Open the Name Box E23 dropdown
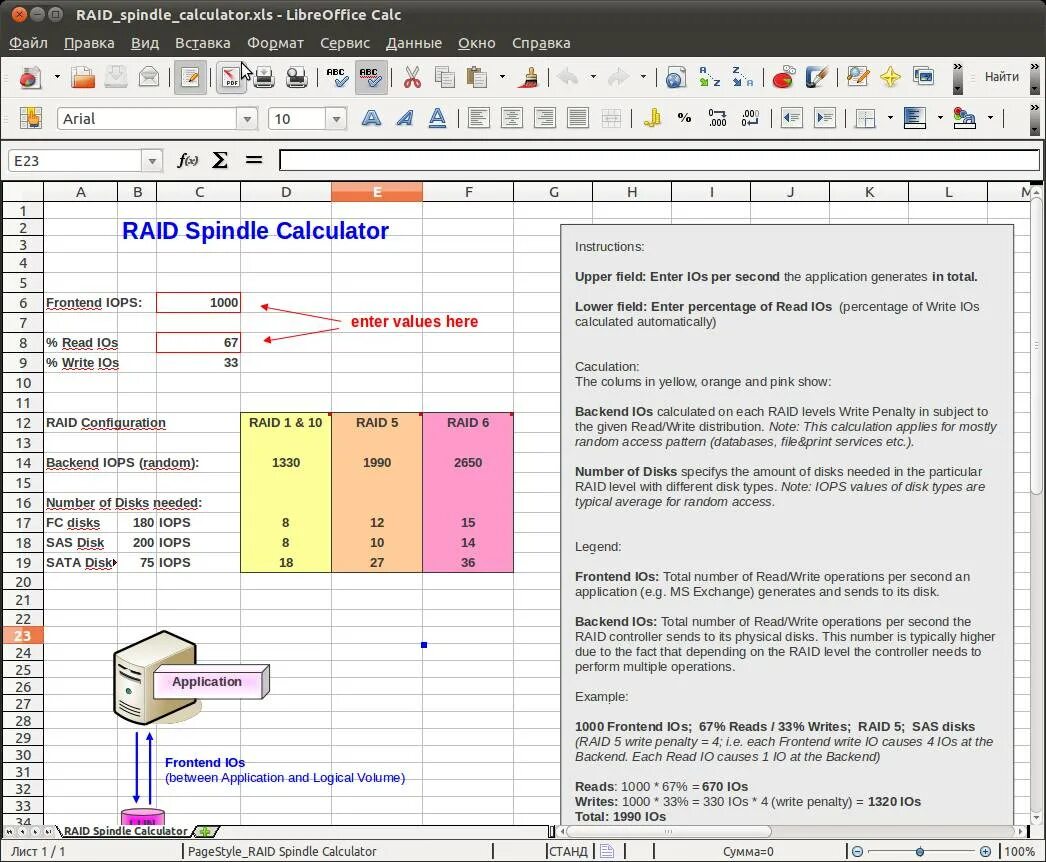Screen dimensions: 1046x862 click(x=152, y=161)
